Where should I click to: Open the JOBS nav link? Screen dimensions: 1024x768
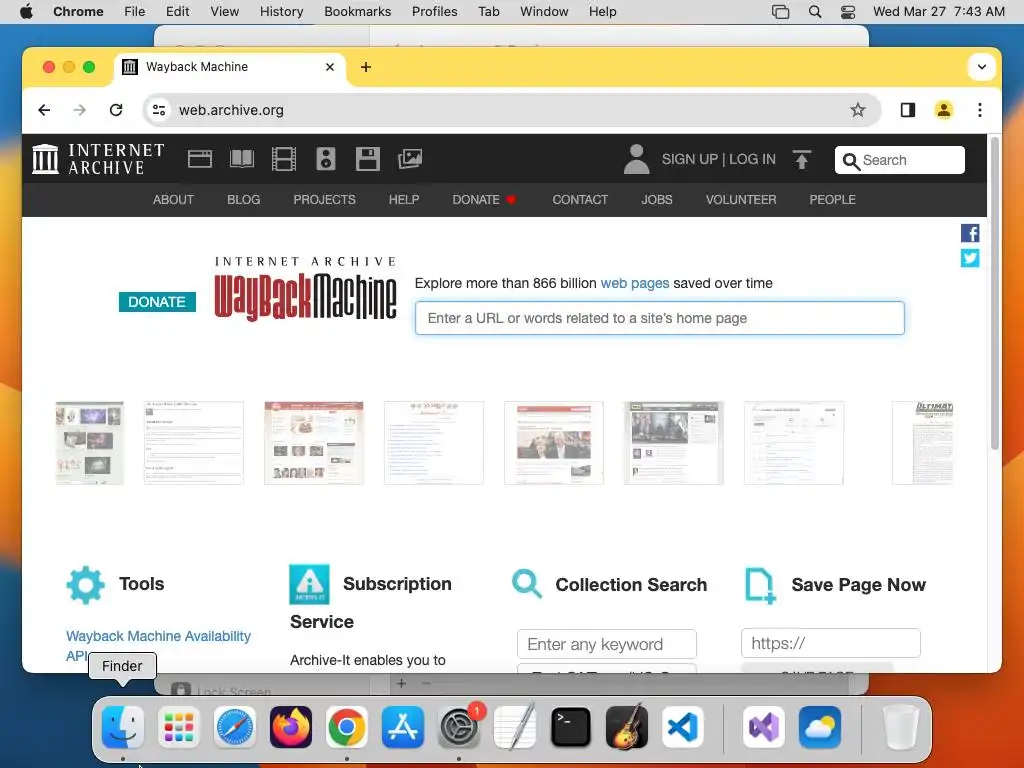coord(656,199)
